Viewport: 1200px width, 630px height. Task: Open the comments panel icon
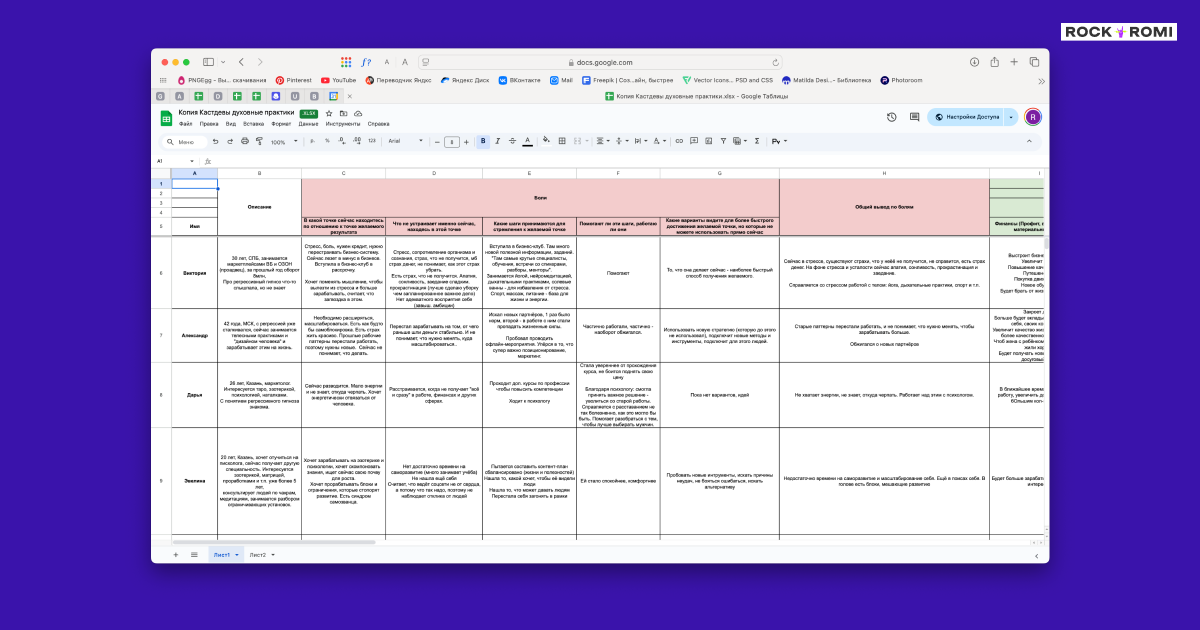pyautogui.click(x=914, y=117)
